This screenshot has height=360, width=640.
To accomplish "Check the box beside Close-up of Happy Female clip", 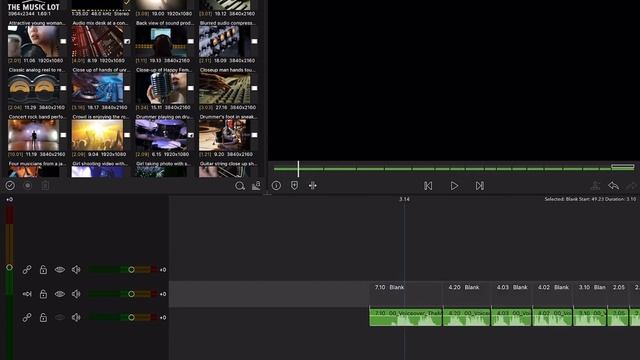I will tap(191, 88).
